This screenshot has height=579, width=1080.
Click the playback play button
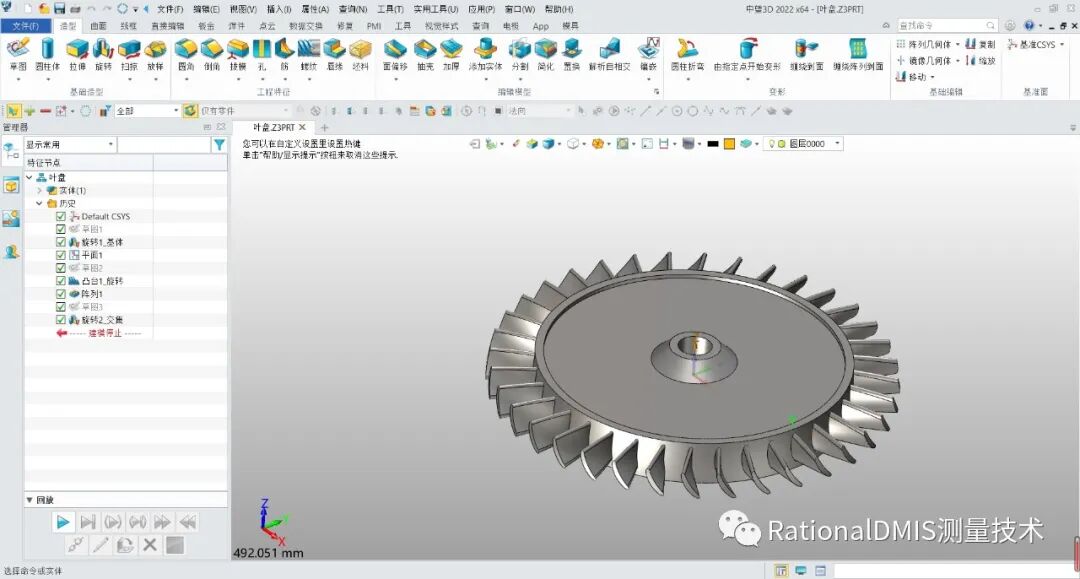[62, 522]
